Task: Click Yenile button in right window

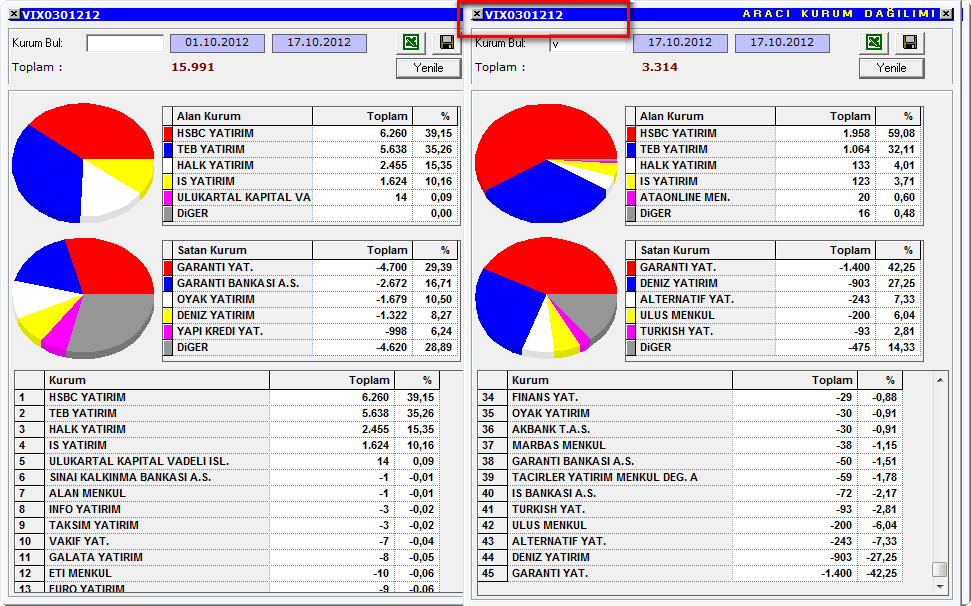Action: (x=892, y=68)
